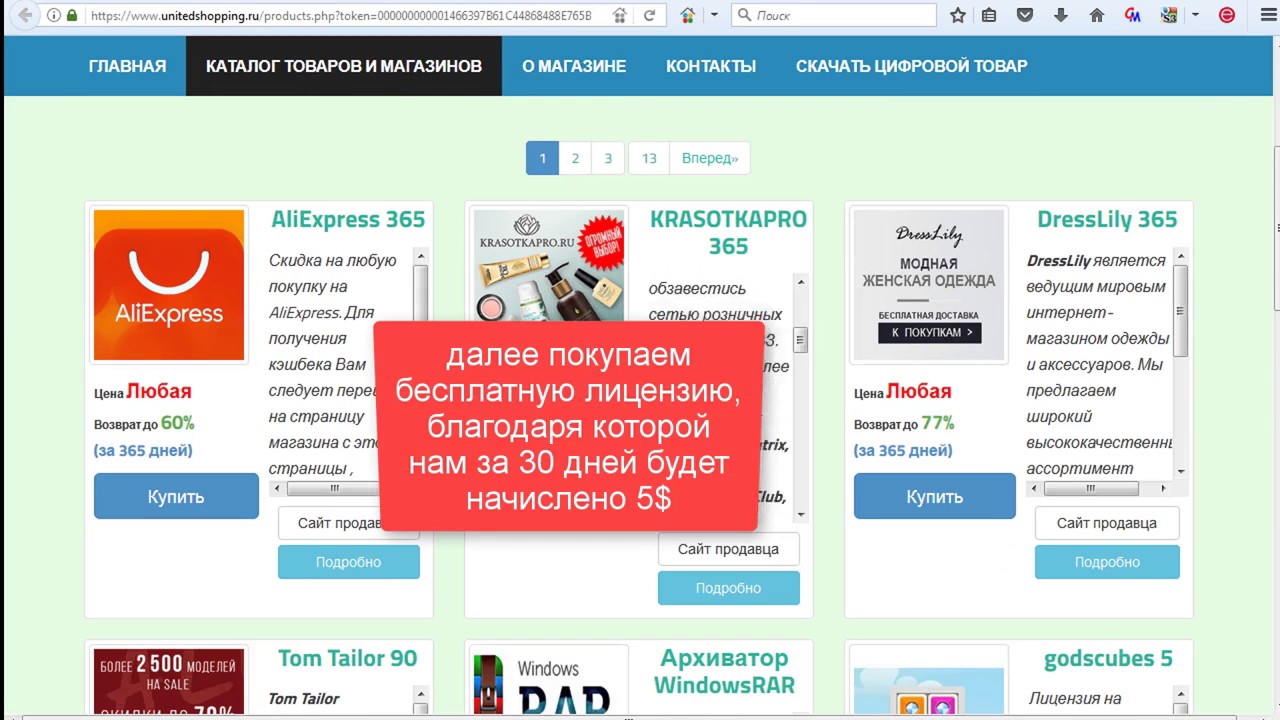Click DressLily banner thumbnail
This screenshot has height=720, width=1280.
[929, 285]
